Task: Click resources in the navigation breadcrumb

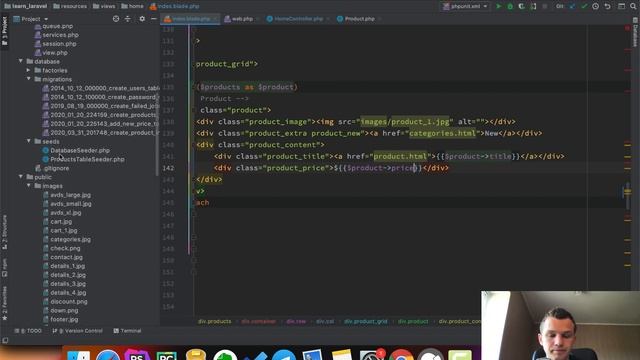Action: point(70,6)
